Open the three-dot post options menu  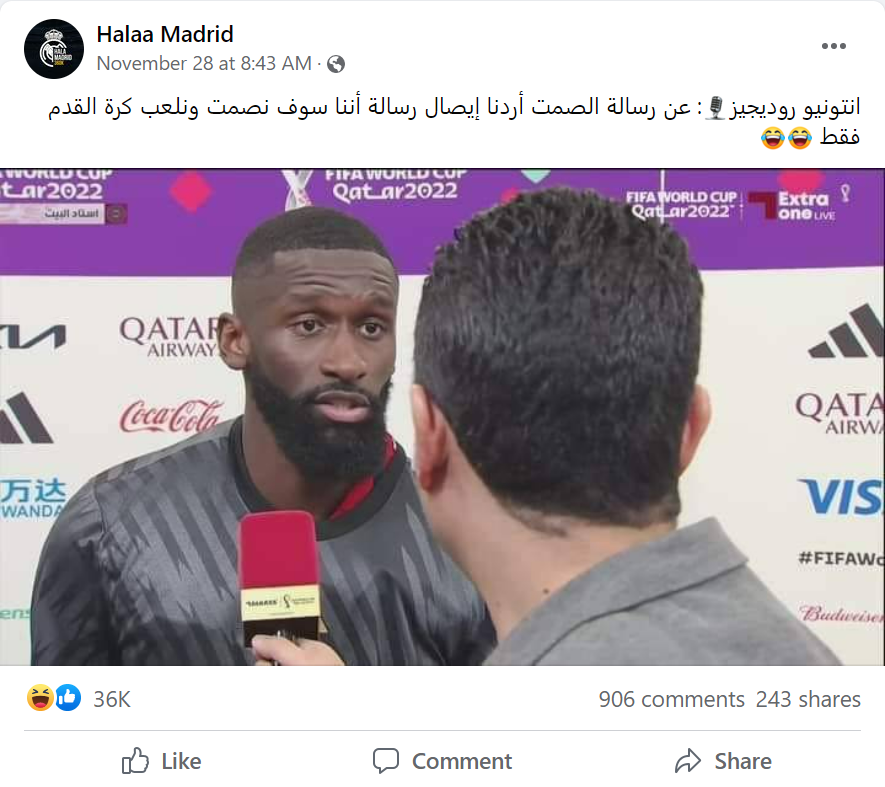pyautogui.click(x=834, y=46)
